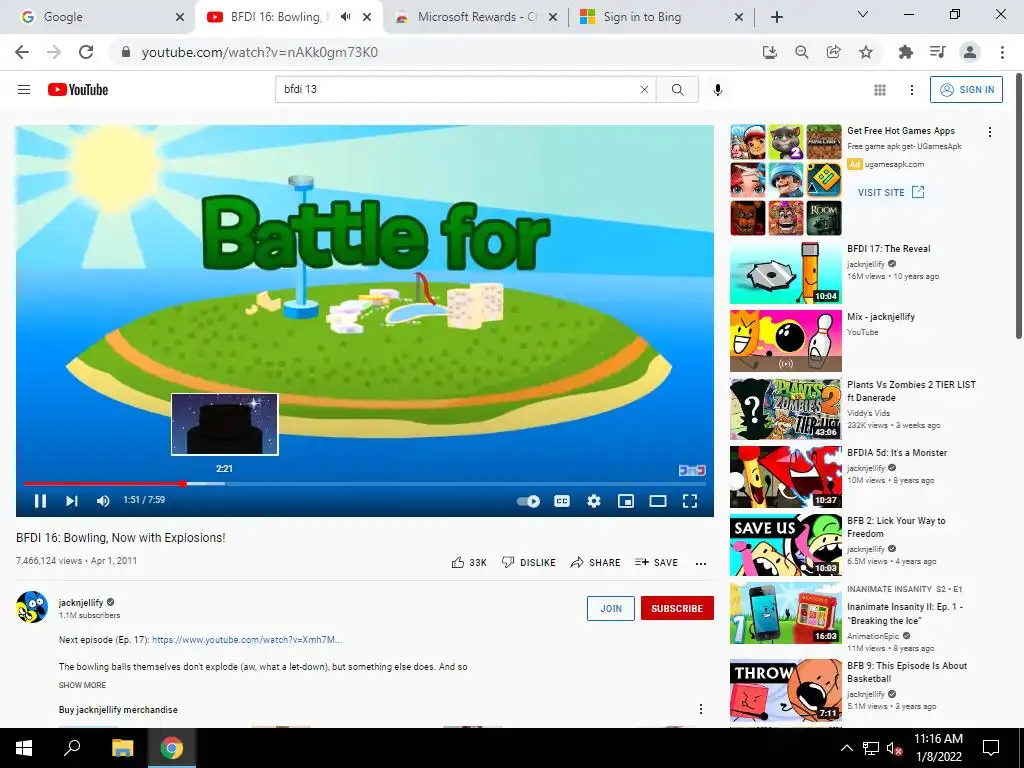The width and height of the screenshot is (1024, 768).
Task: Search with your voice microphone
Action: coord(718,89)
